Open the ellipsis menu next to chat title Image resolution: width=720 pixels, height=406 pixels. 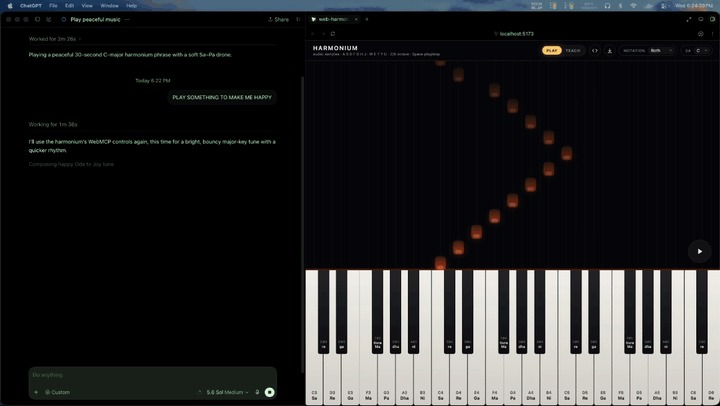pyautogui.click(x=127, y=19)
